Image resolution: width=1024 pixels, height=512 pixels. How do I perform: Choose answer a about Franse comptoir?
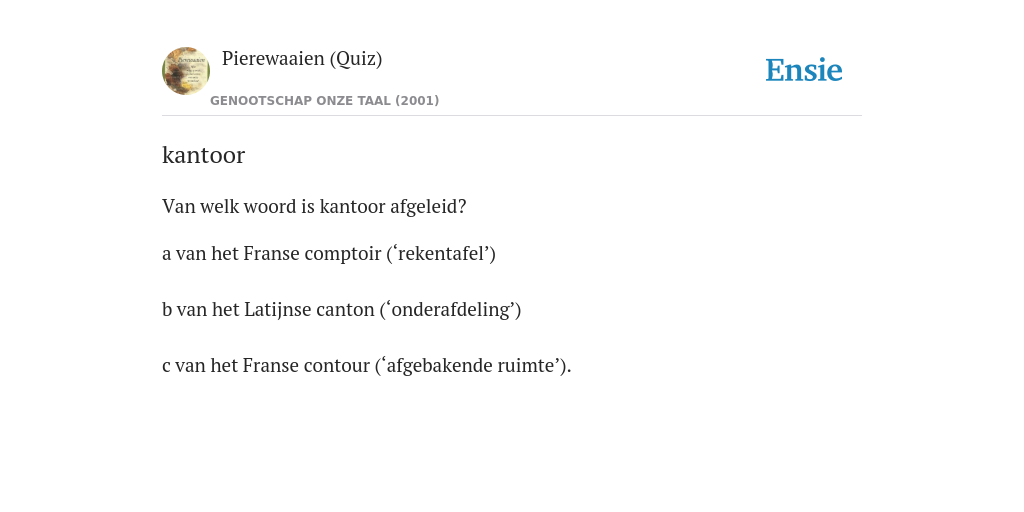pos(328,253)
